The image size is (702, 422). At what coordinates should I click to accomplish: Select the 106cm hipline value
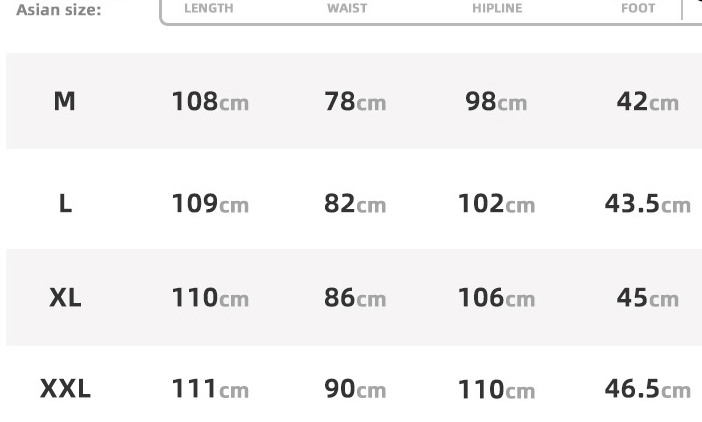496,298
